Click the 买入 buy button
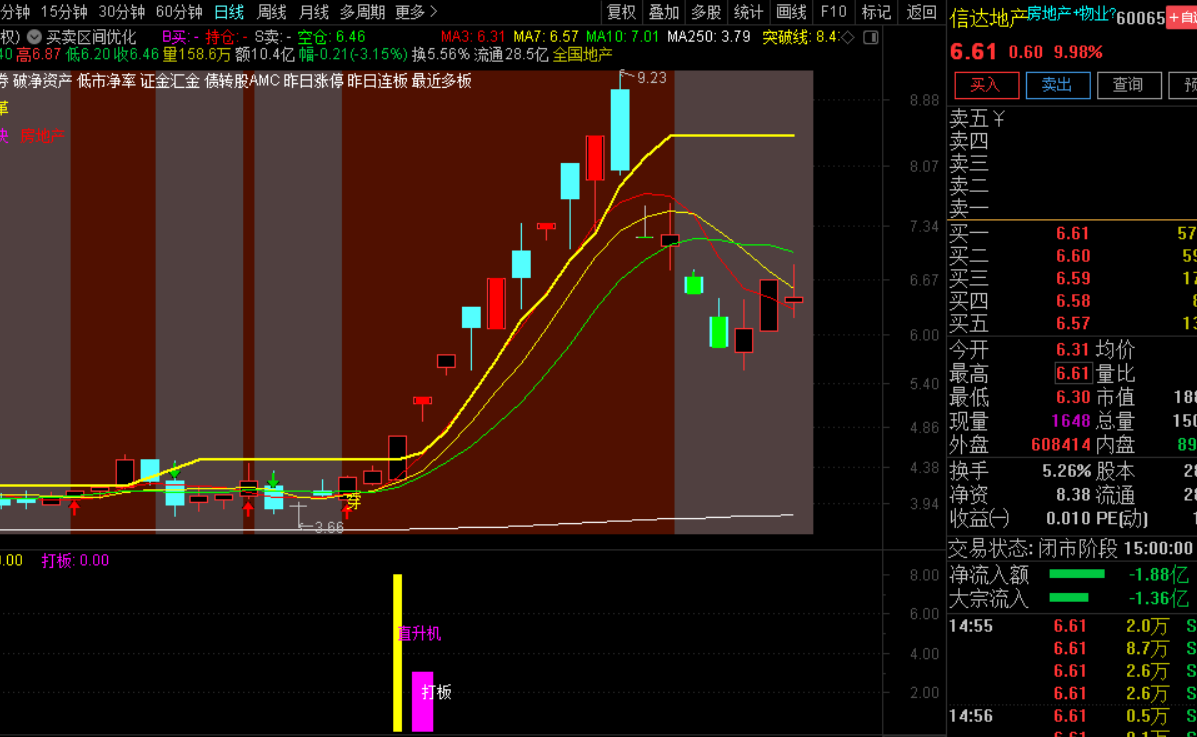This screenshot has width=1197, height=737. pyautogui.click(x=985, y=85)
